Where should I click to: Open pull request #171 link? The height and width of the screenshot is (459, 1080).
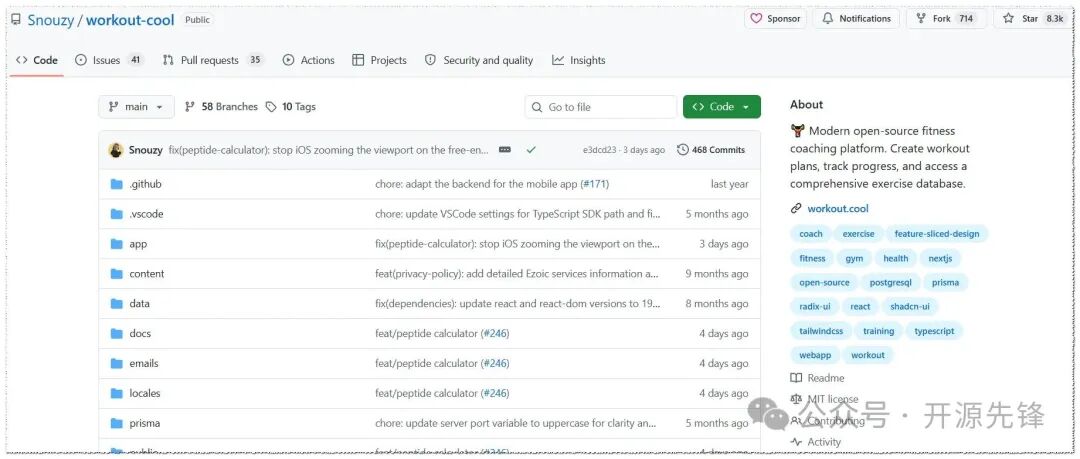595,184
